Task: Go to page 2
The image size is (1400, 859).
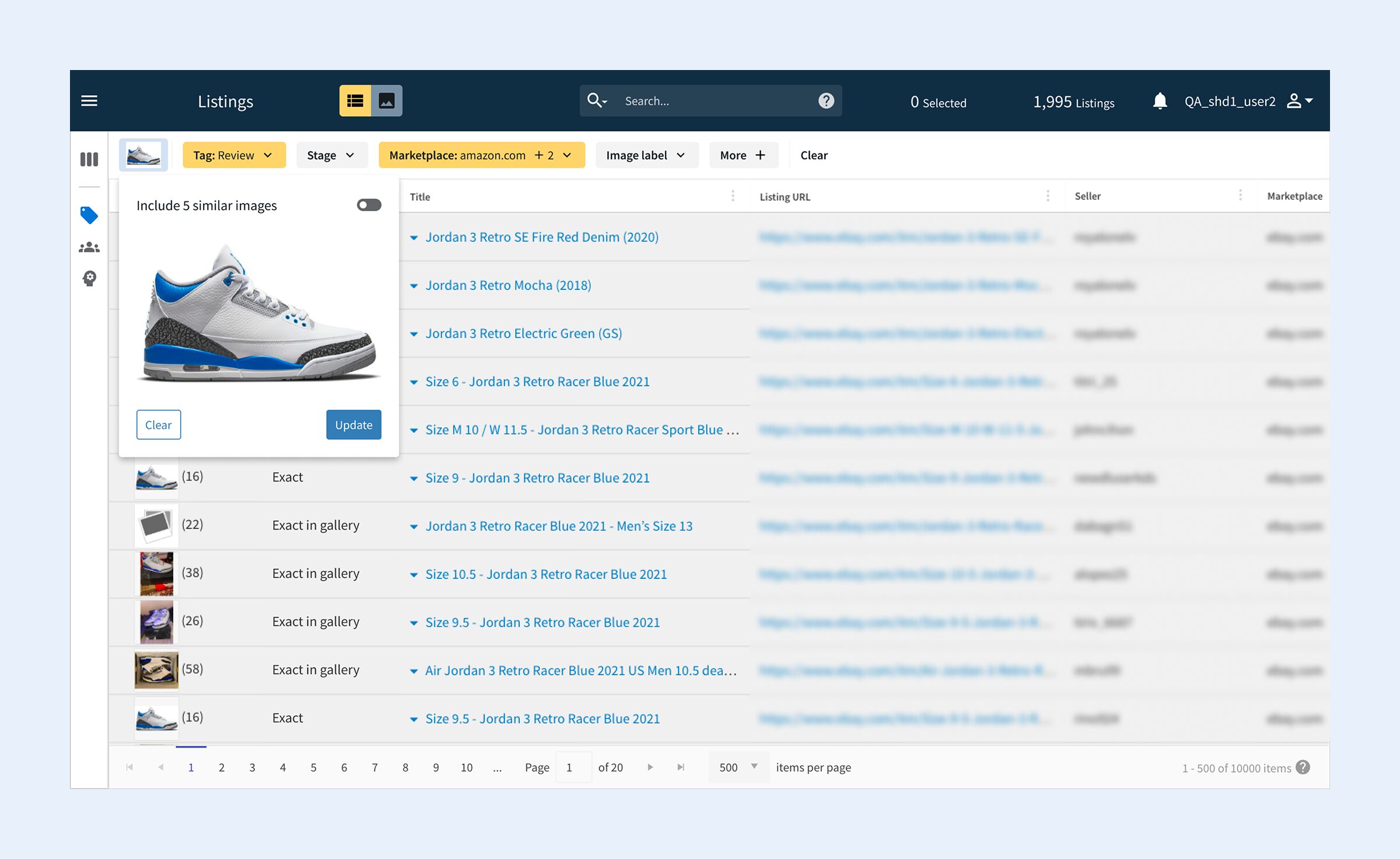Action: tap(222, 767)
